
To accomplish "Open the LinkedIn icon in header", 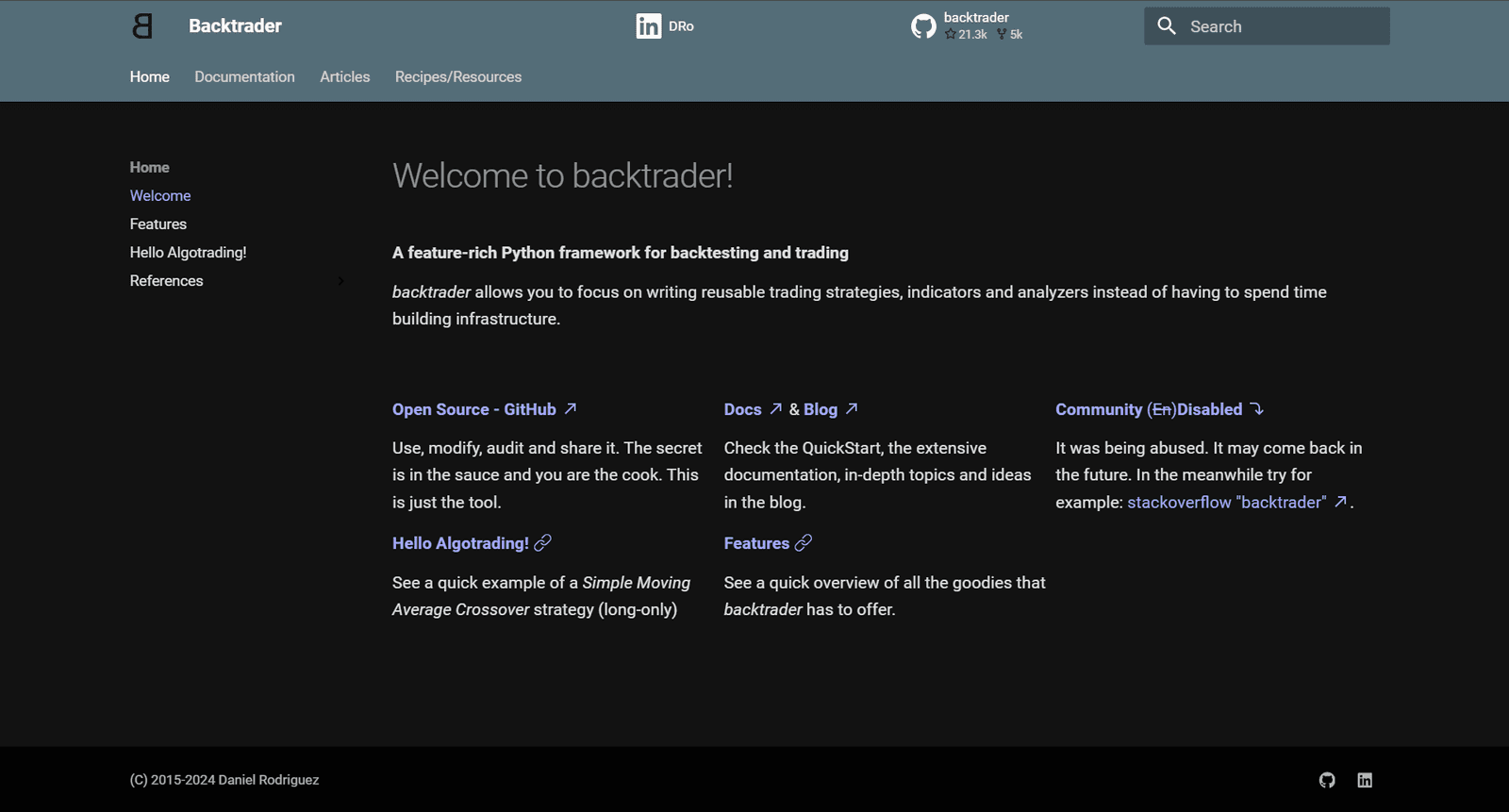I will coord(649,26).
